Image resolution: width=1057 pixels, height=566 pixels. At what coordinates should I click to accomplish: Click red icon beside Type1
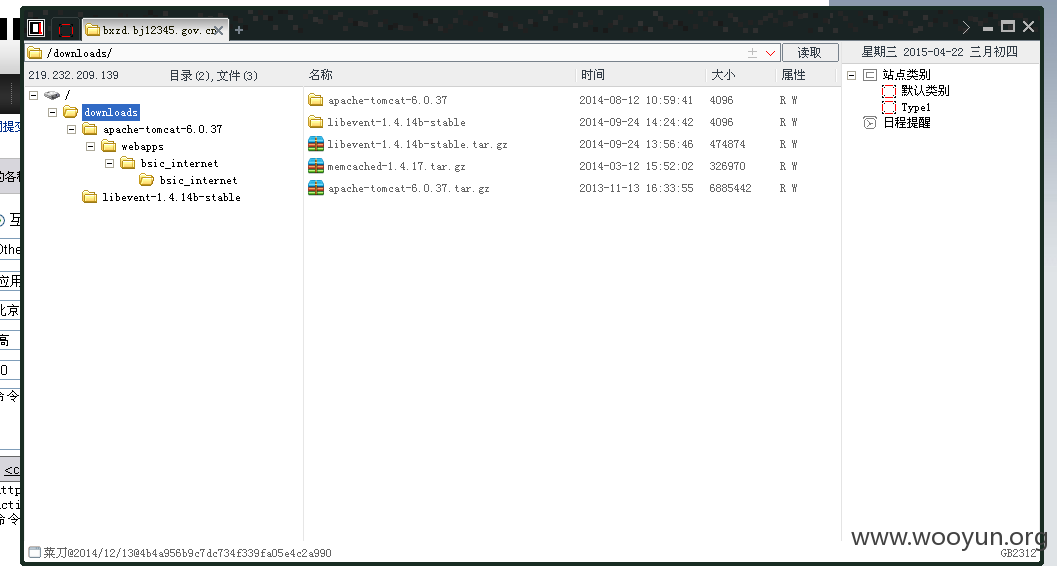pyautogui.click(x=889, y=107)
